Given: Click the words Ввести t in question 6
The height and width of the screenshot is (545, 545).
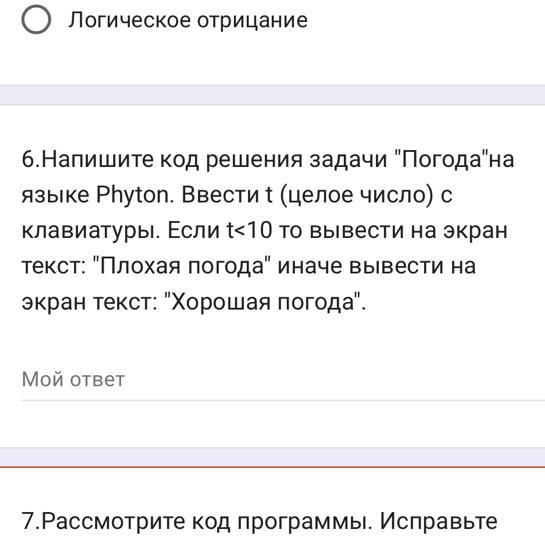Looking at the screenshot, I should pos(227,195).
